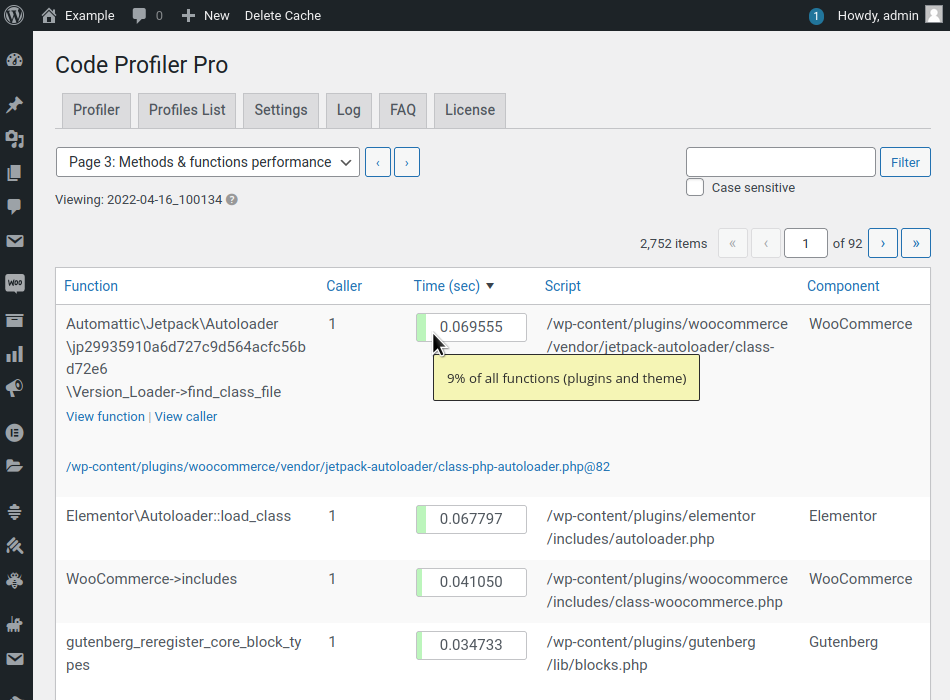Click the View function link
The image size is (950, 700).
coord(105,416)
